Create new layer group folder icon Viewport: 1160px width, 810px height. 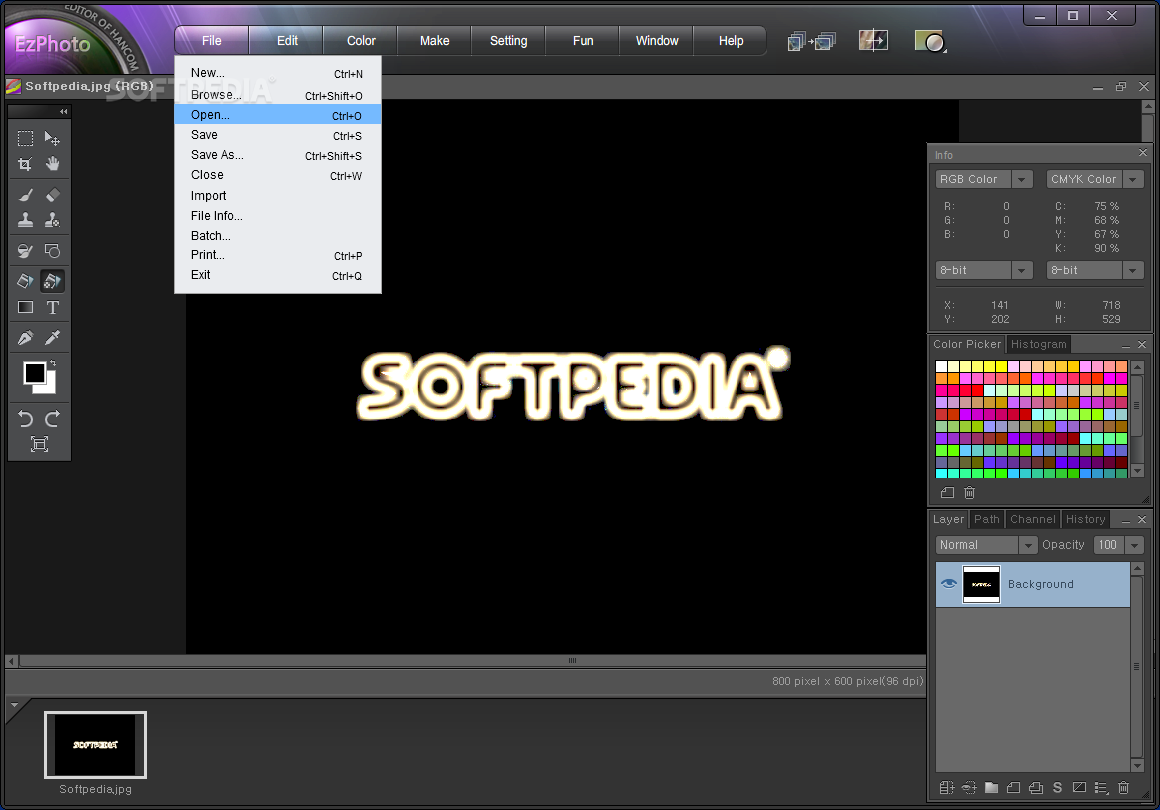pyautogui.click(x=991, y=788)
